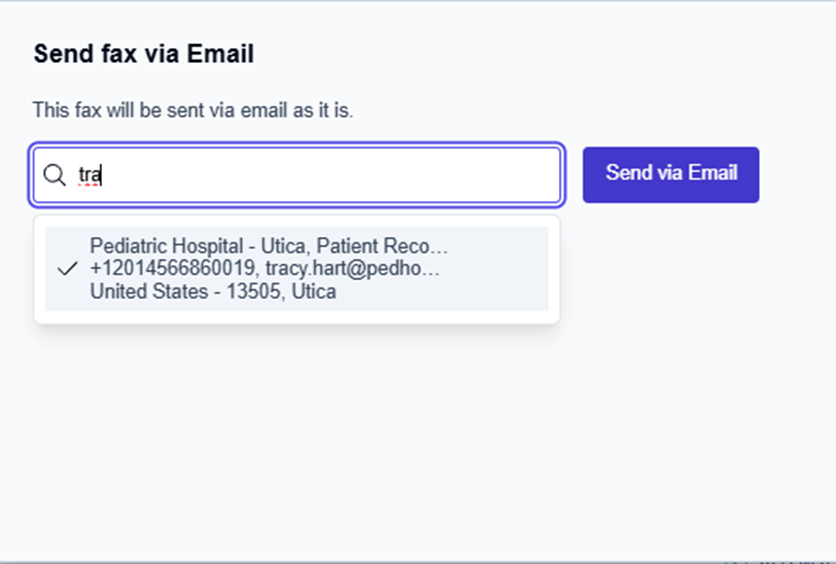Click the magnifying glass search icon
Screen dimensions: 836x564
(x=55, y=176)
